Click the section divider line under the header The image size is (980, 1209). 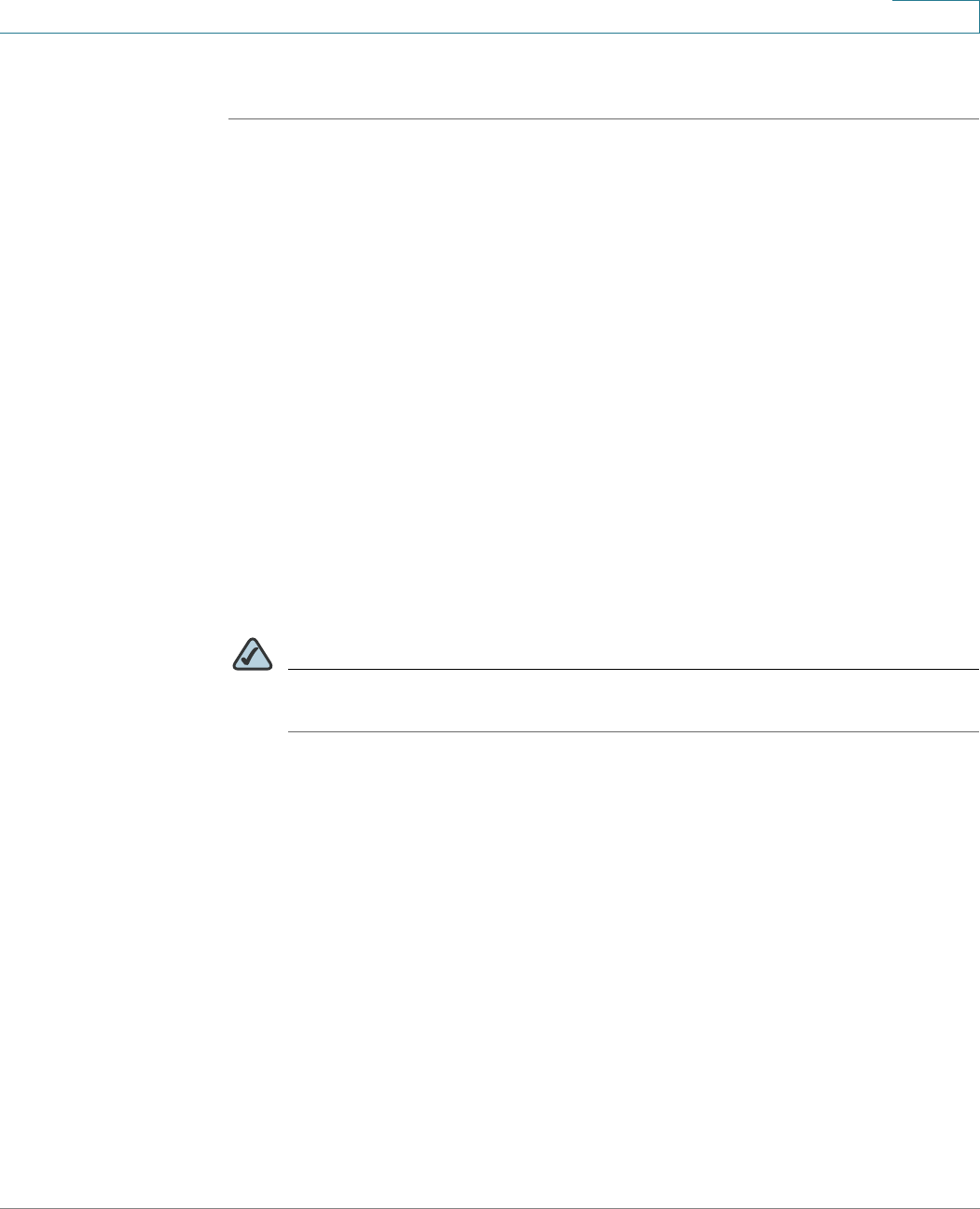coord(604,119)
